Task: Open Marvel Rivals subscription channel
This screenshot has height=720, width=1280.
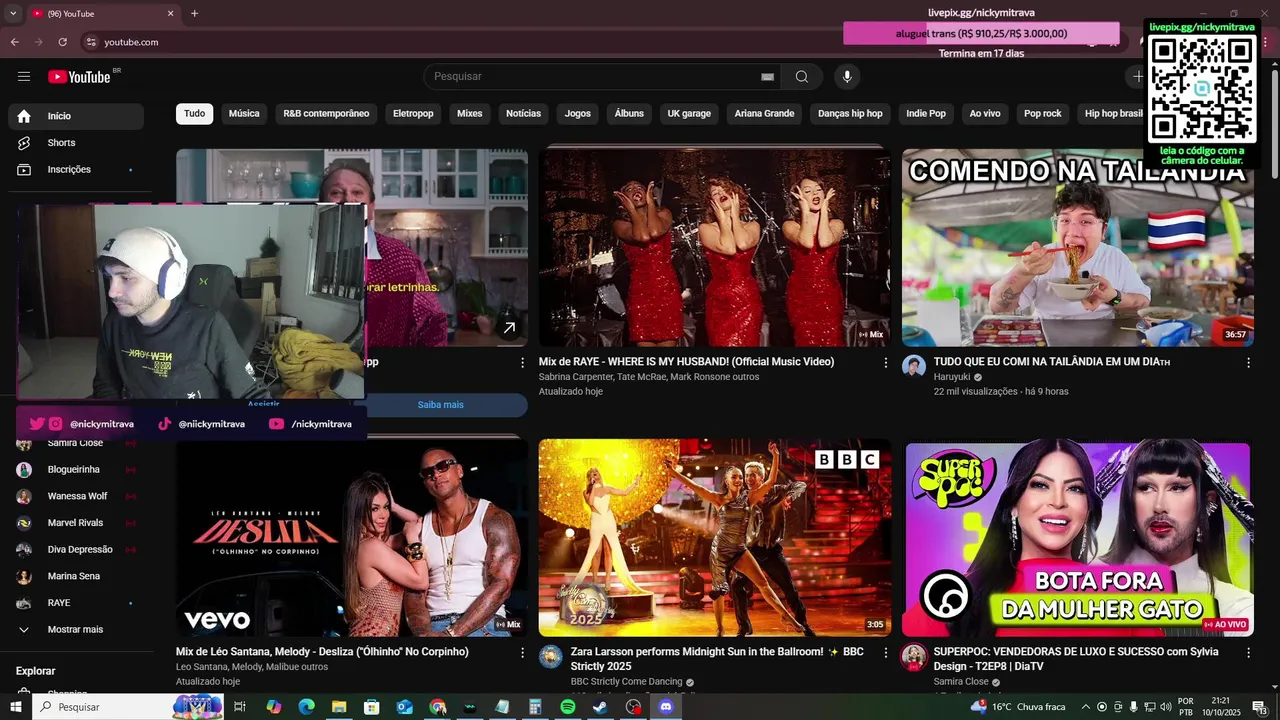Action: [76, 523]
